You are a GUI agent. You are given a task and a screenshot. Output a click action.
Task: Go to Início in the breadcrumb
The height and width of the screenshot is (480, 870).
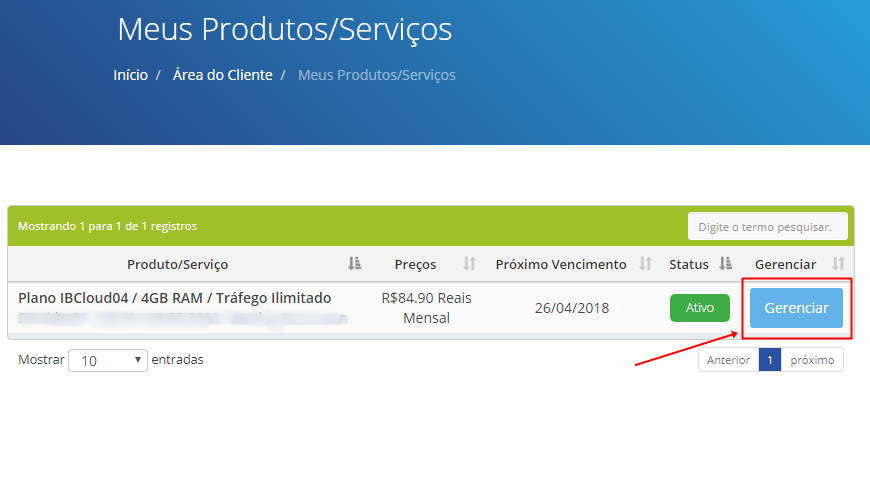[x=130, y=75]
